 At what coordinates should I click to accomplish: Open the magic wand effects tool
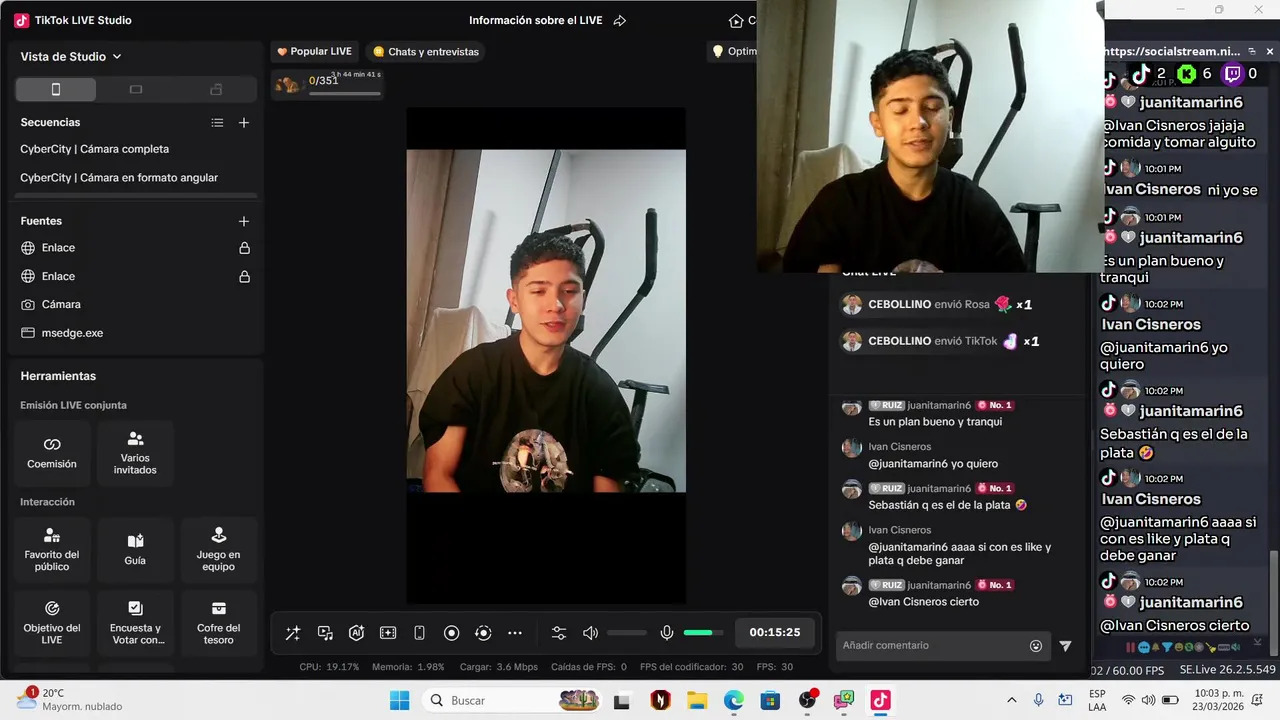pyautogui.click(x=293, y=633)
